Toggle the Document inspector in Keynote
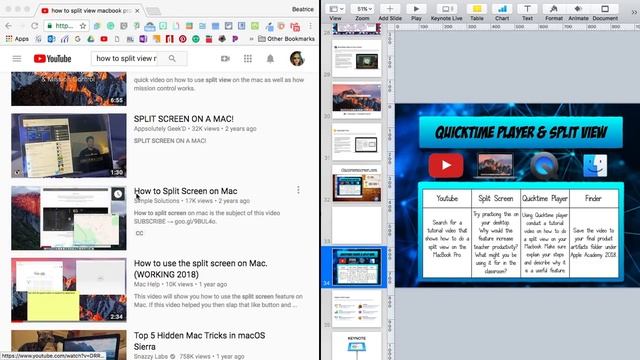Viewport: 640px width, 360px height. tap(605, 12)
